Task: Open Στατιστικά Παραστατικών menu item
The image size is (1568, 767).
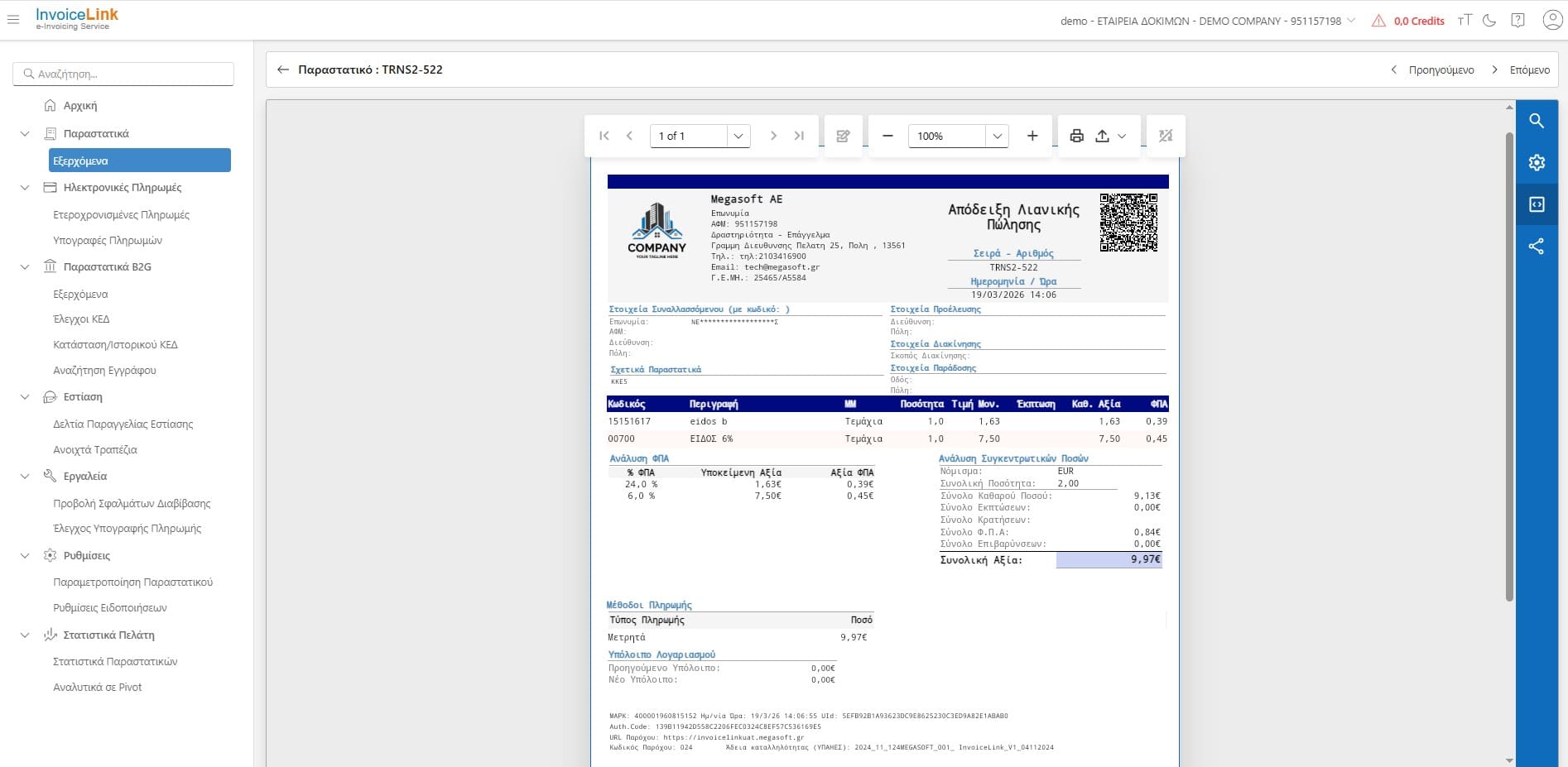Action: pyautogui.click(x=115, y=662)
